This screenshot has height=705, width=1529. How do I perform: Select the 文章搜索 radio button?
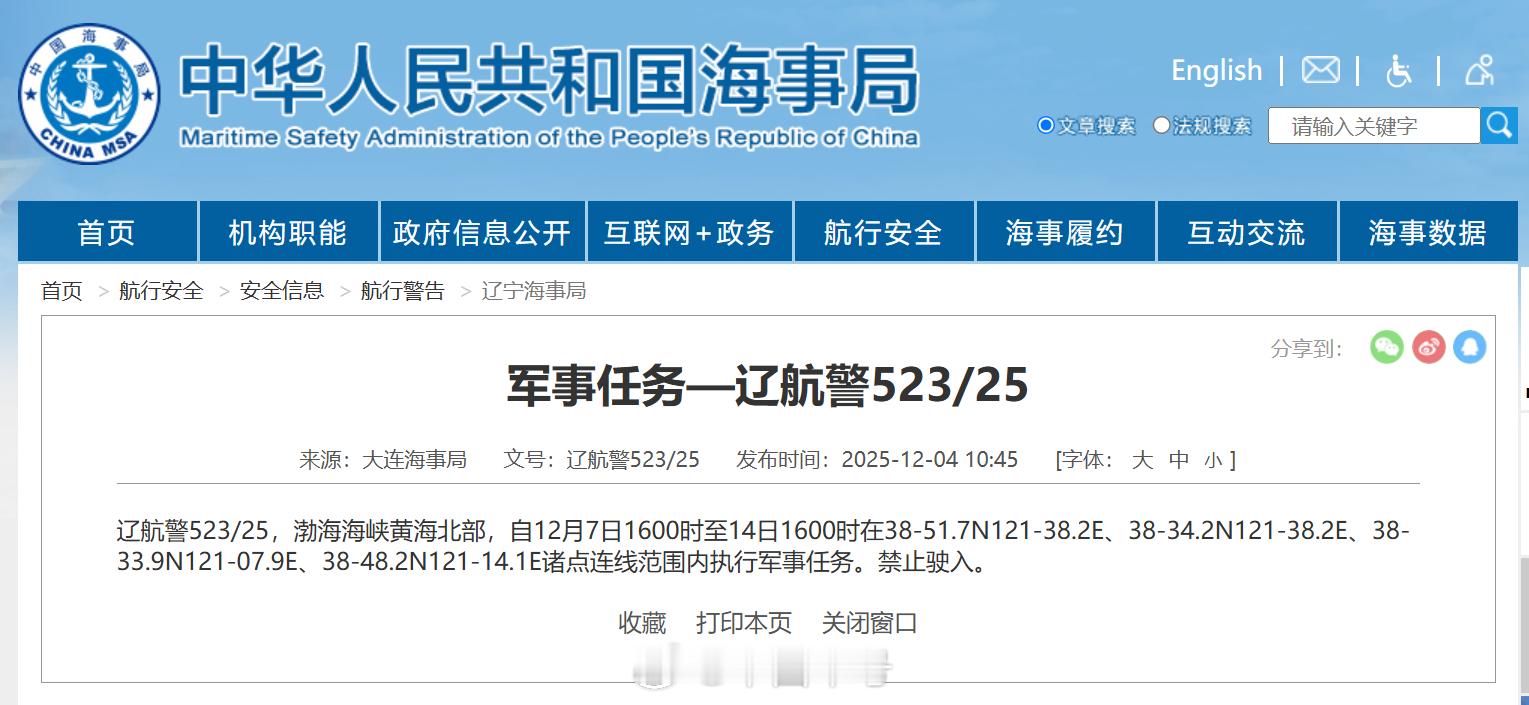[x=1046, y=126]
